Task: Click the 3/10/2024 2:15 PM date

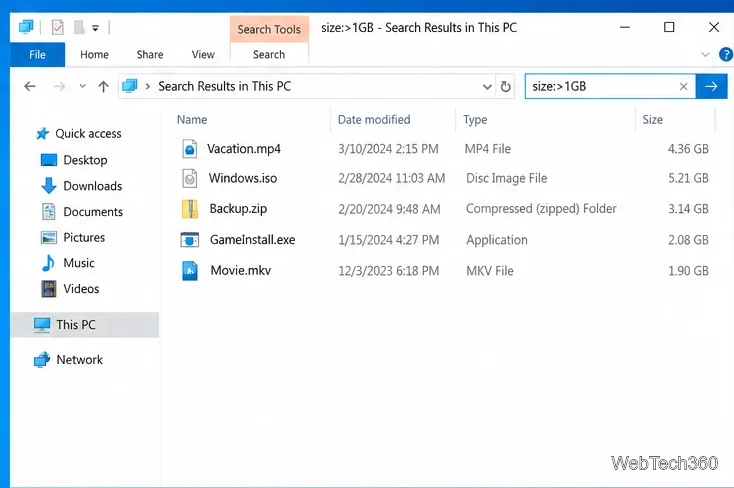Action: (x=388, y=149)
